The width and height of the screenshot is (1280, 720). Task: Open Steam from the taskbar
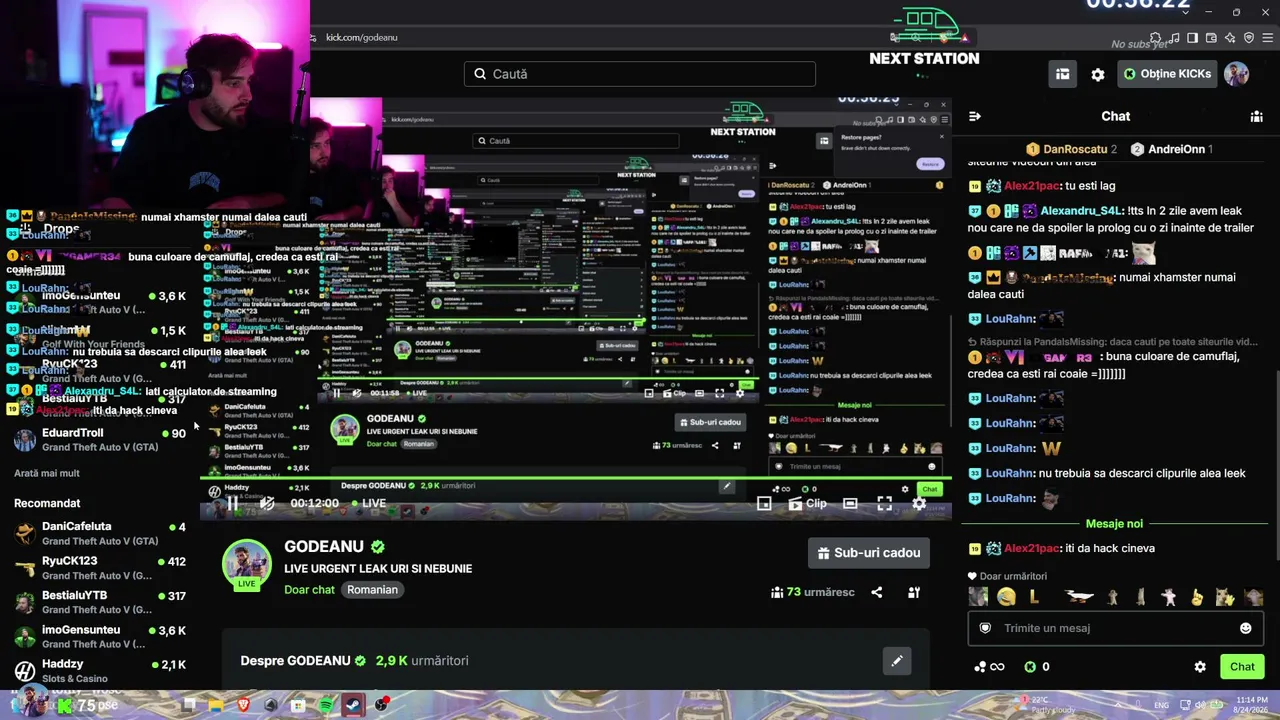(x=353, y=705)
